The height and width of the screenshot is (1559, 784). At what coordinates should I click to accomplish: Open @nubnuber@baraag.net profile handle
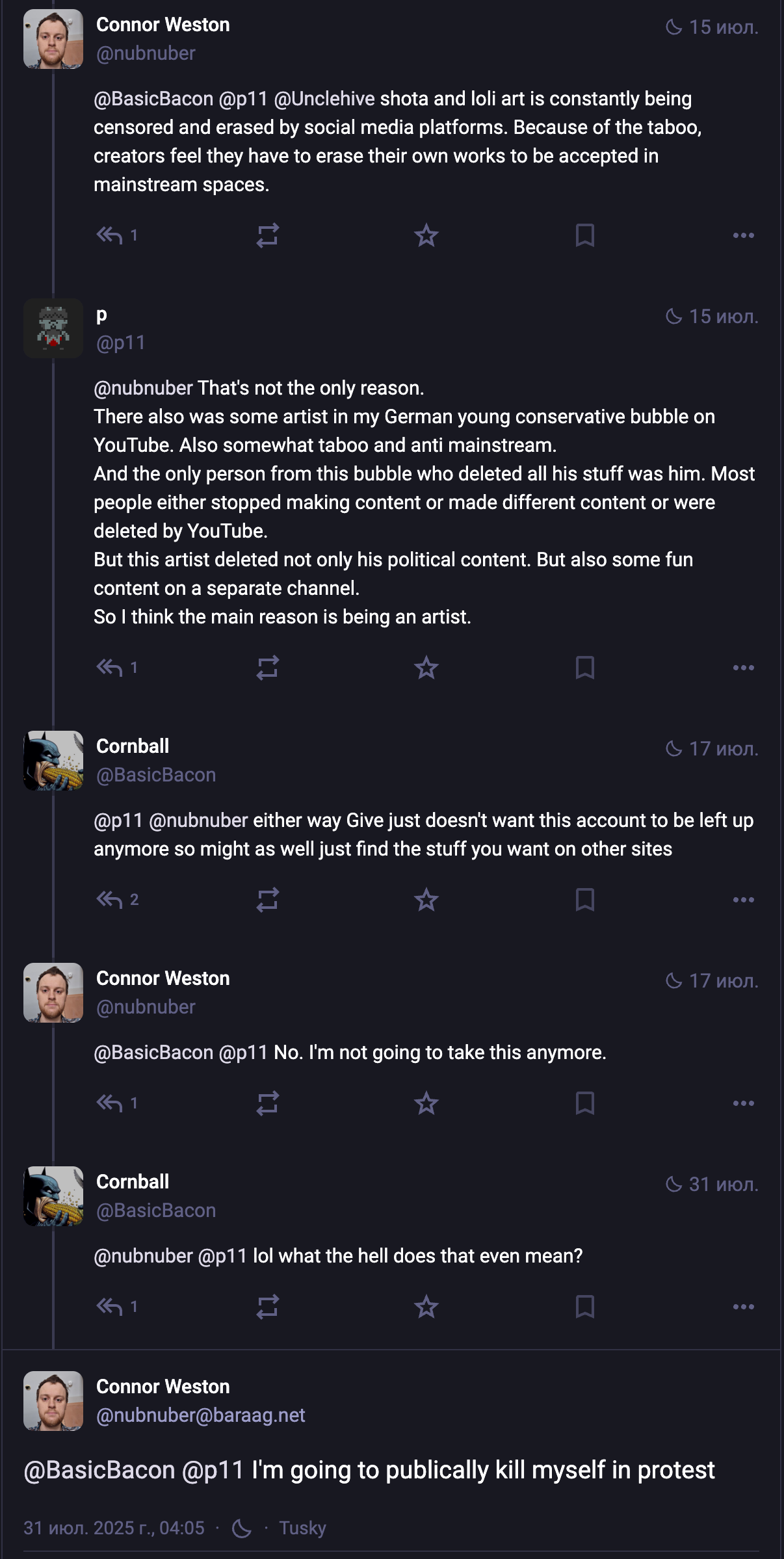(x=200, y=1415)
